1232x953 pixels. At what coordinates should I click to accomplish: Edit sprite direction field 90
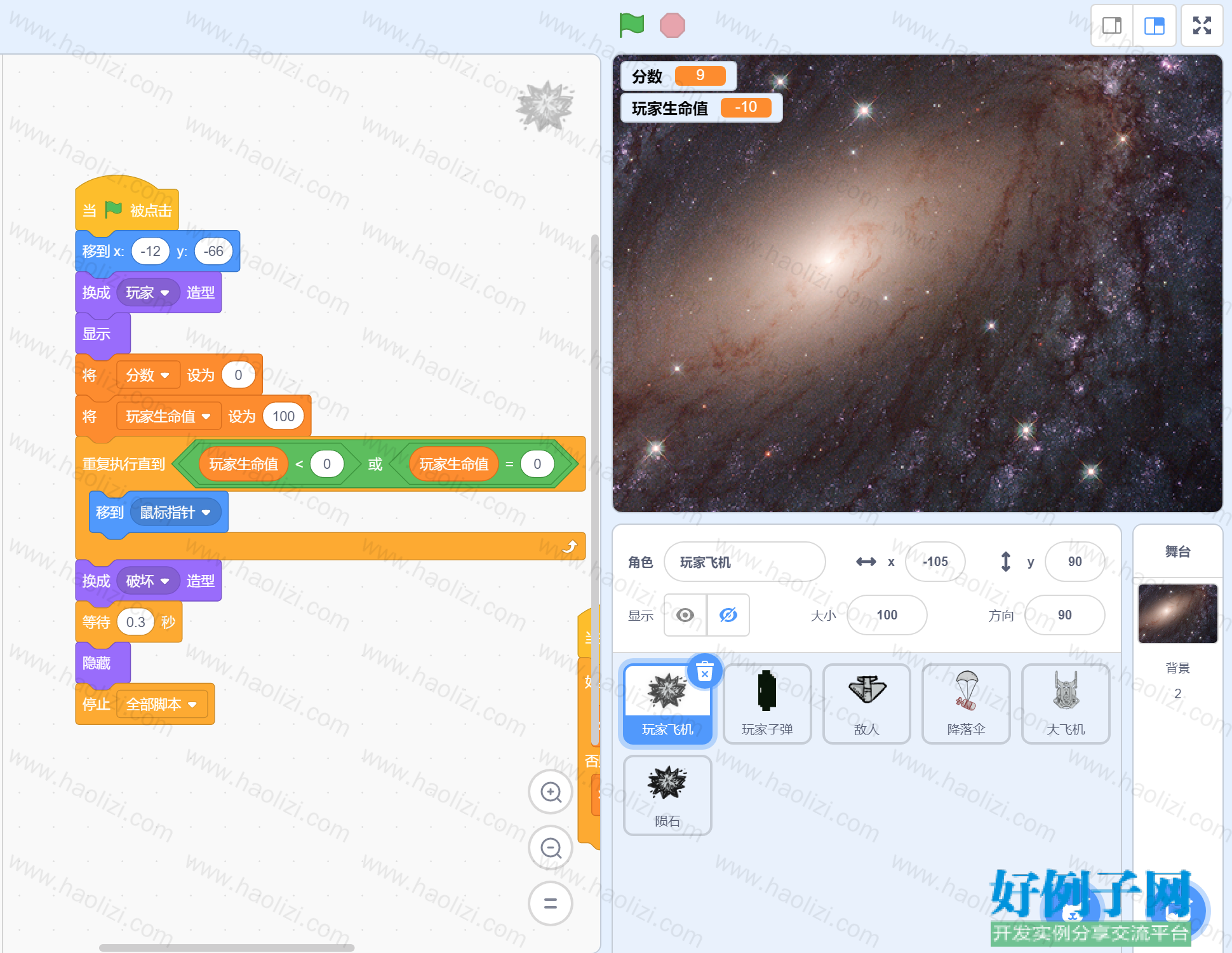(x=1064, y=615)
